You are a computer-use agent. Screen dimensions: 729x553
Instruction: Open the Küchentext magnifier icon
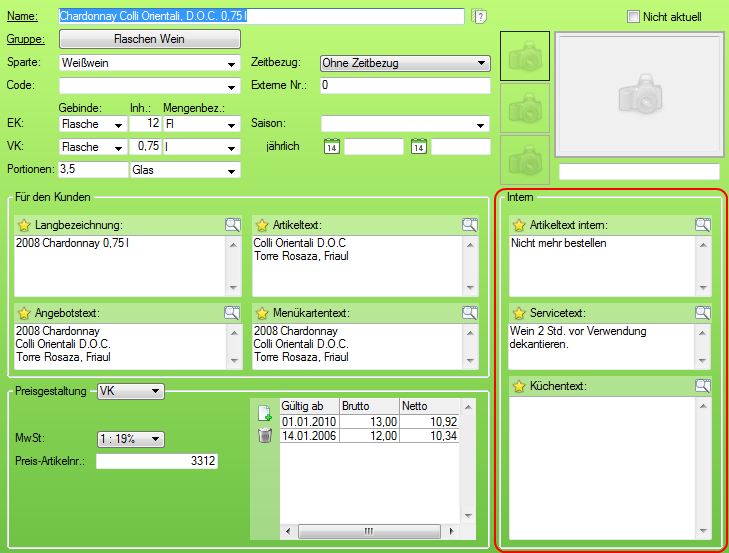point(703,385)
